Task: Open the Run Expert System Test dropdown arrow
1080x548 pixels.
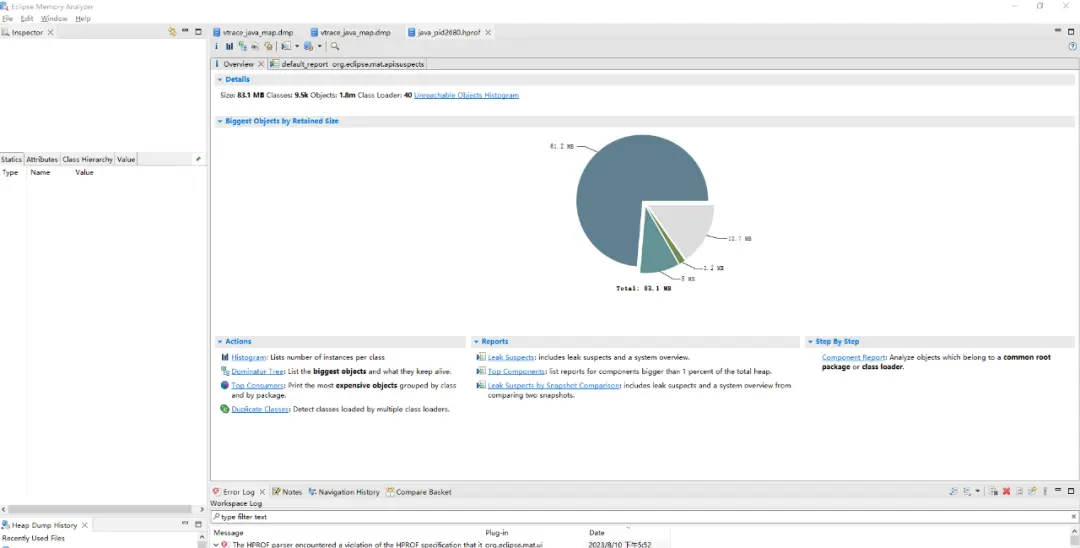Action: (297, 46)
